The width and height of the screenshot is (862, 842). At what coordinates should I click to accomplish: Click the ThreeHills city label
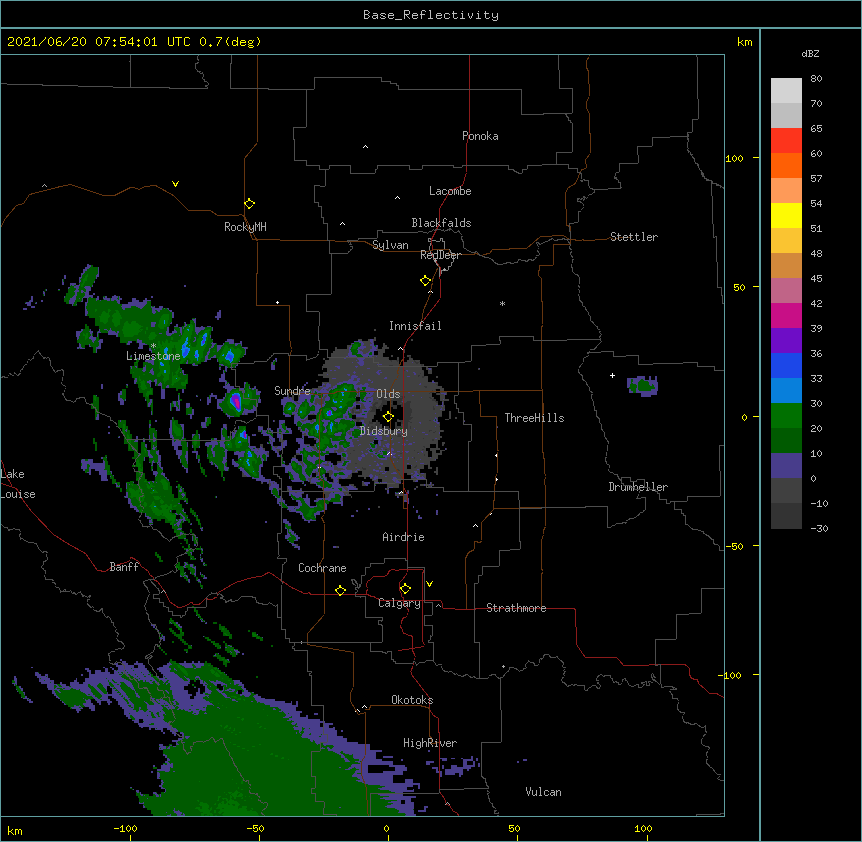[534, 418]
